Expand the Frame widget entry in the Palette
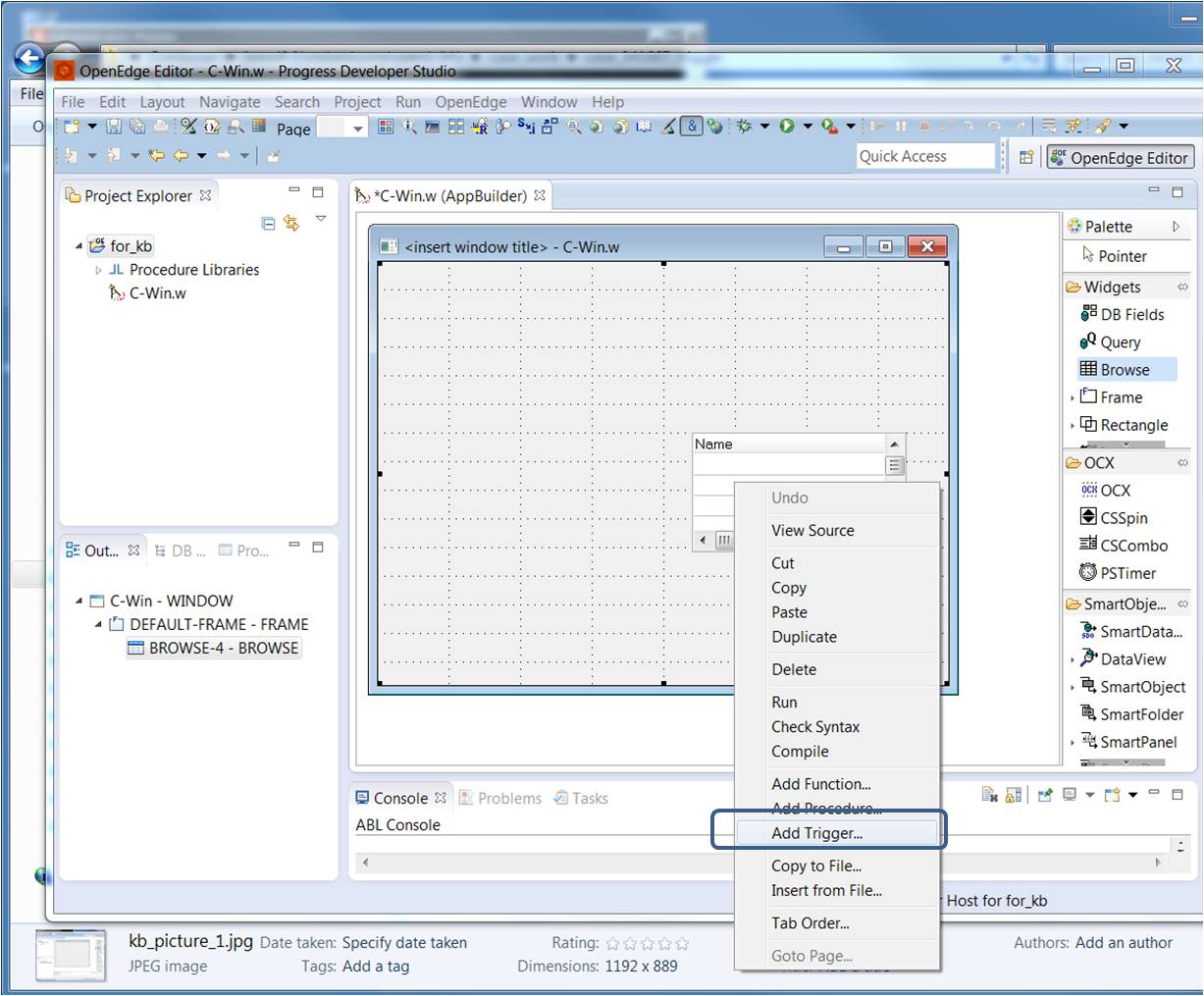1204x996 pixels. pyautogui.click(x=1072, y=397)
